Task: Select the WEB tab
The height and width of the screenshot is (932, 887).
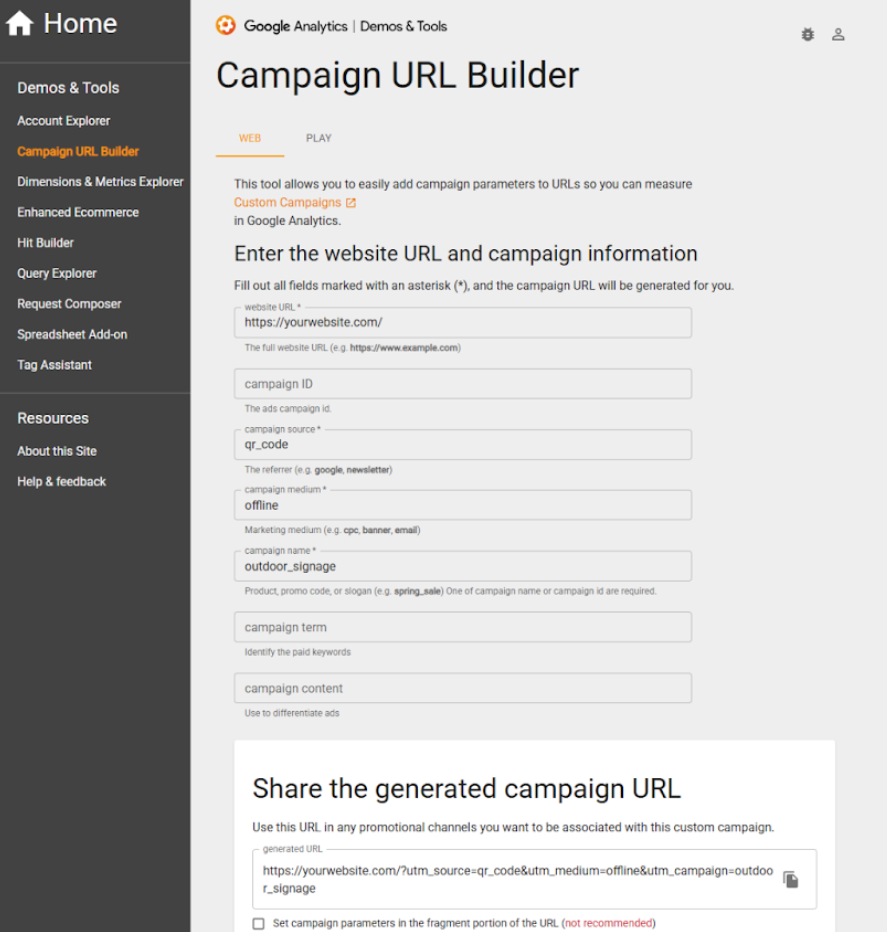Action: point(250,138)
